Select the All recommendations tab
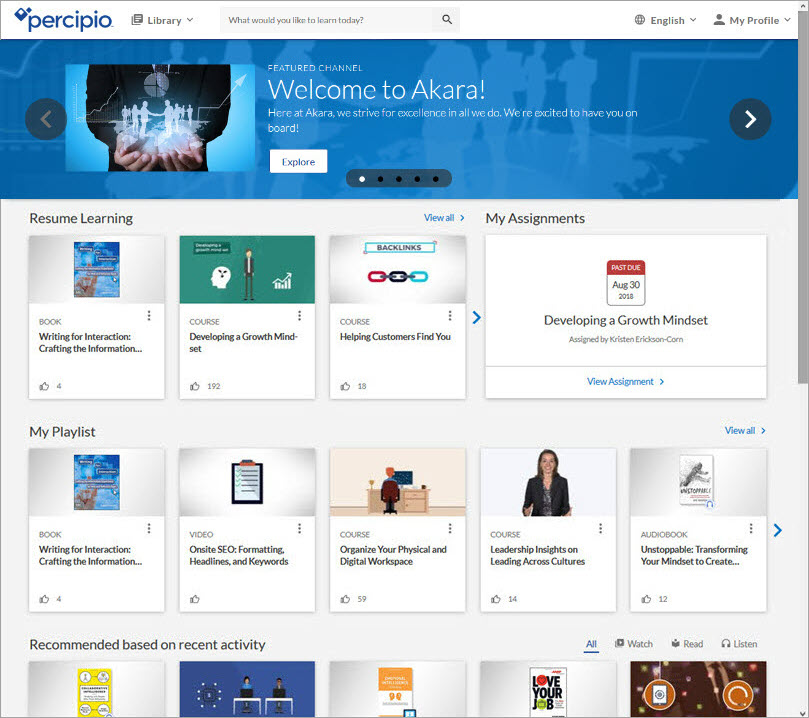 click(591, 644)
